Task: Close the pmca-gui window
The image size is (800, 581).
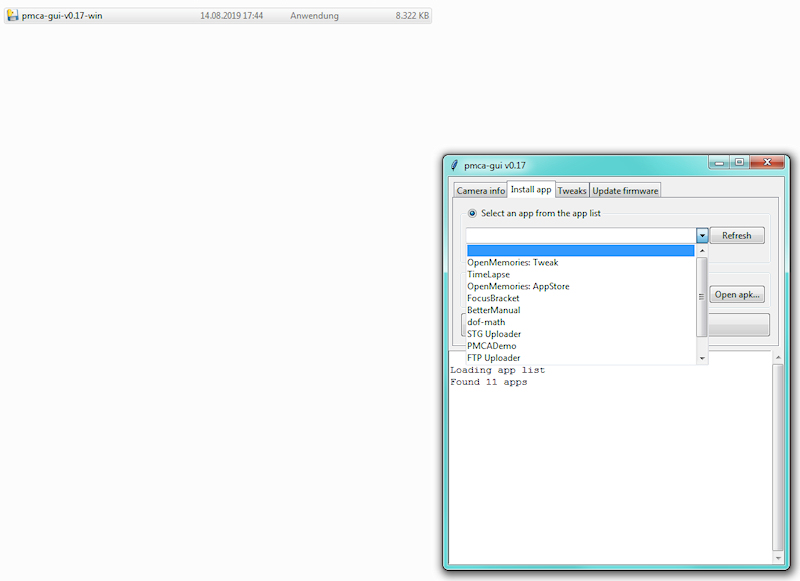Action: pyautogui.click(x=768, y=162)
